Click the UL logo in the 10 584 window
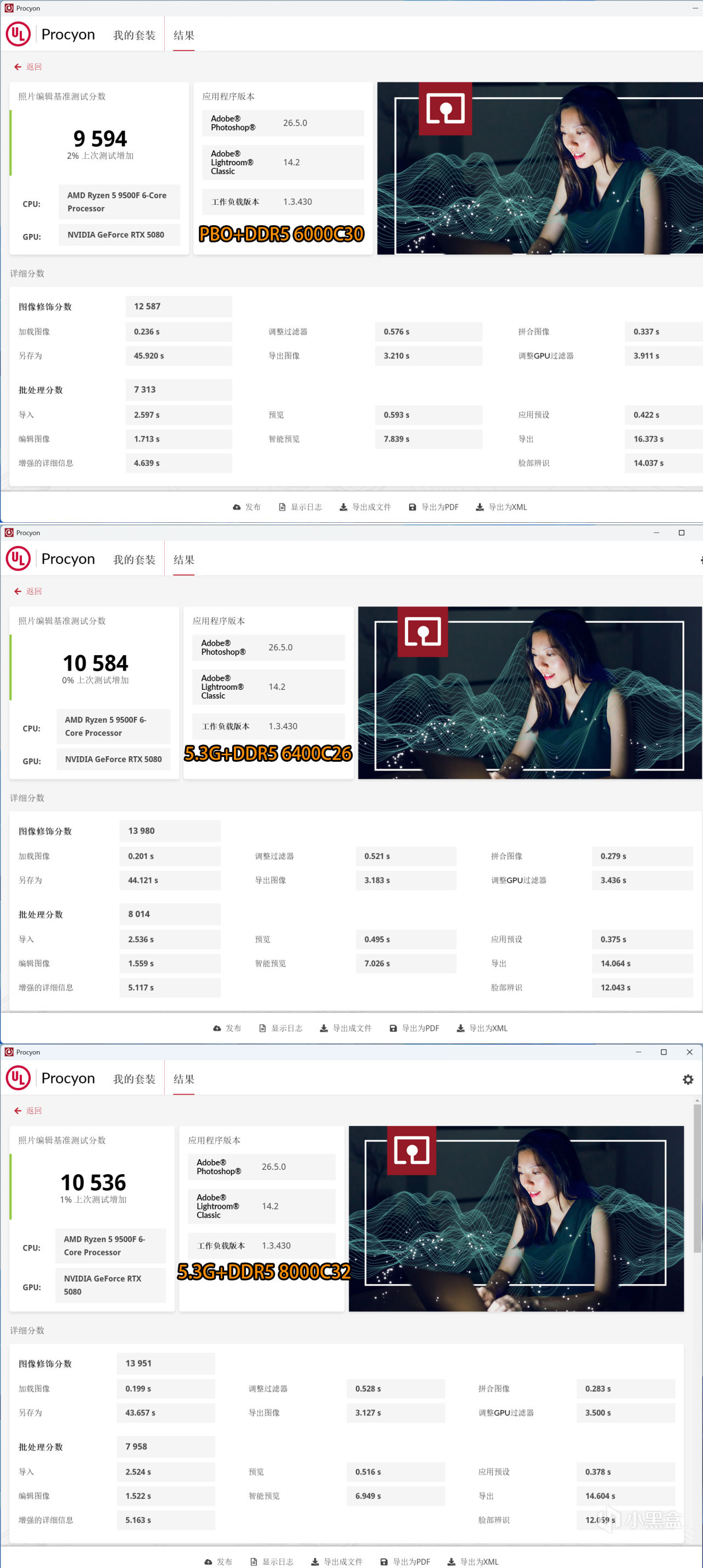 pos(18,559)
